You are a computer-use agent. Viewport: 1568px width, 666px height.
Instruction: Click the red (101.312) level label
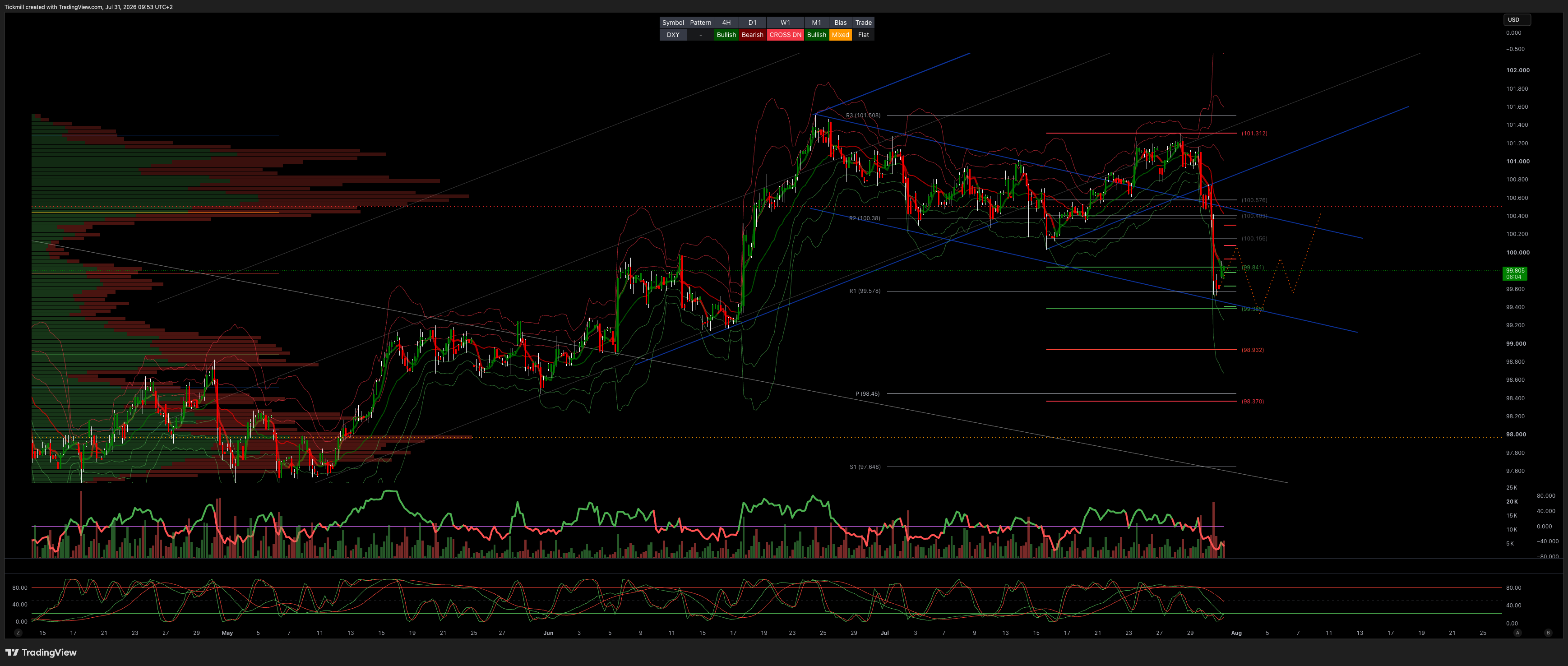click(1254, 133)
